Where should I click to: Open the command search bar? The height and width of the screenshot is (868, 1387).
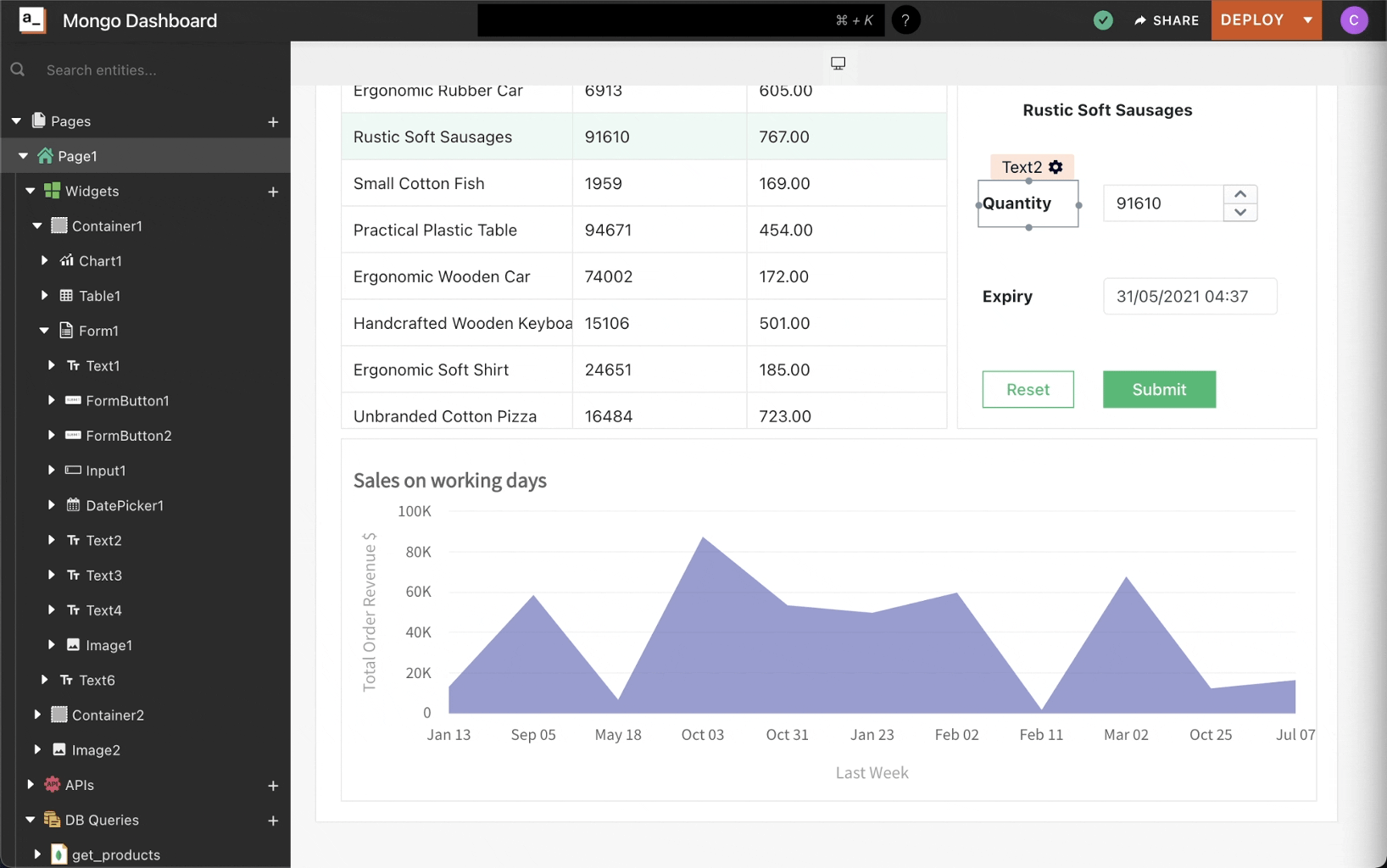681,20
